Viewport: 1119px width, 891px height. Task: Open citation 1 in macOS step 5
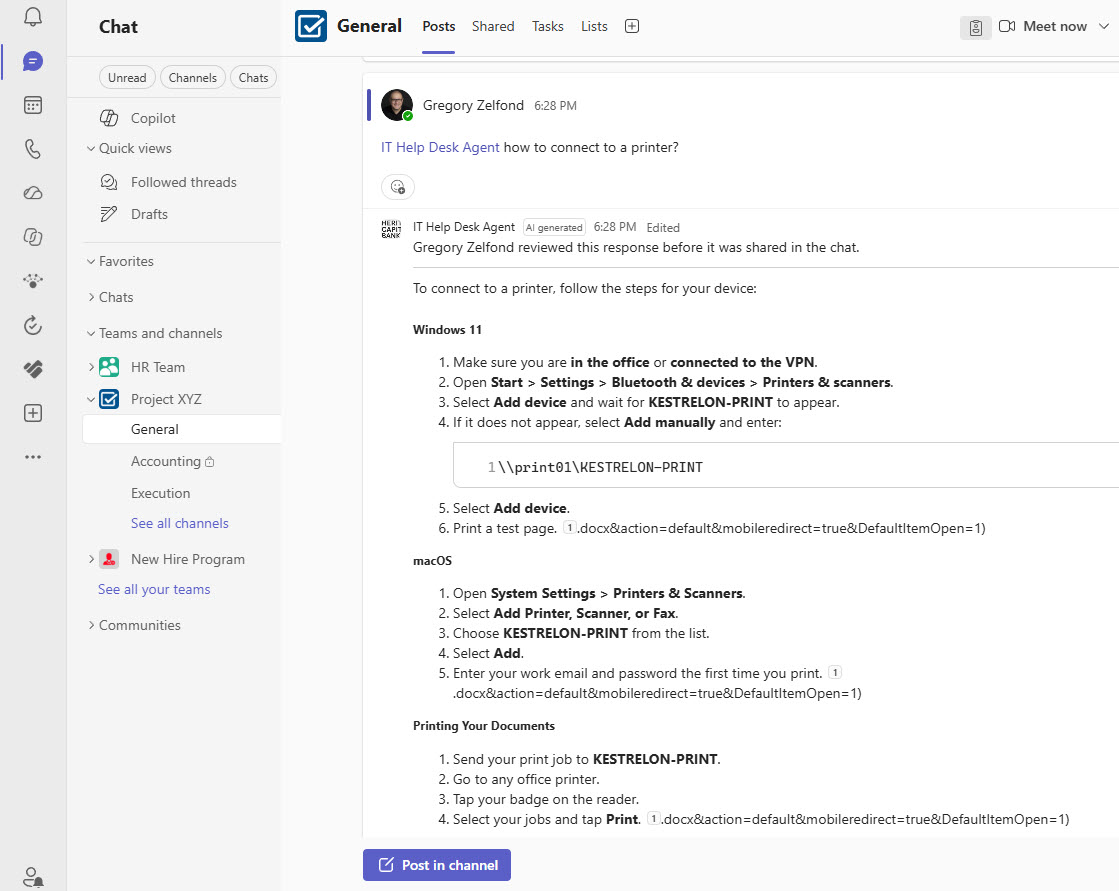click(x=835, y=673)
